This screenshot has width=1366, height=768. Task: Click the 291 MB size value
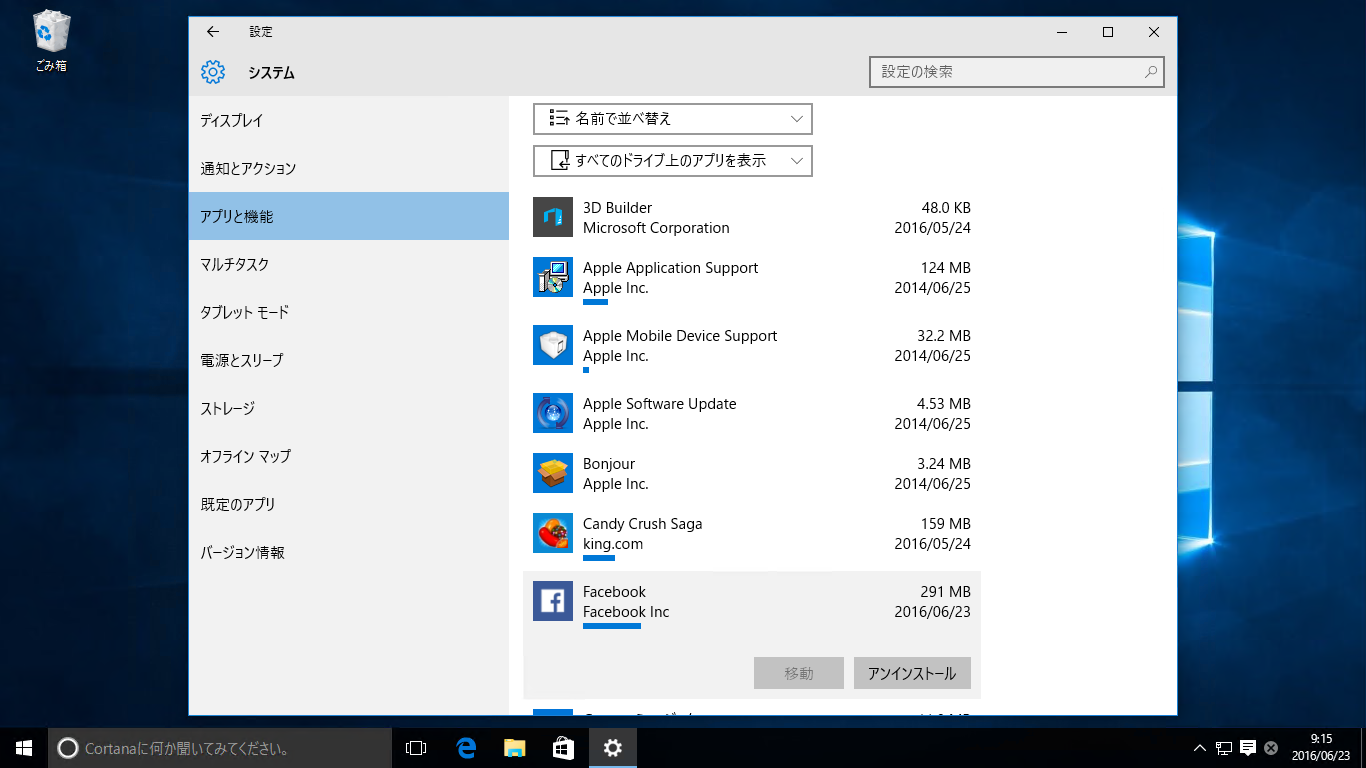pos(945,592)
